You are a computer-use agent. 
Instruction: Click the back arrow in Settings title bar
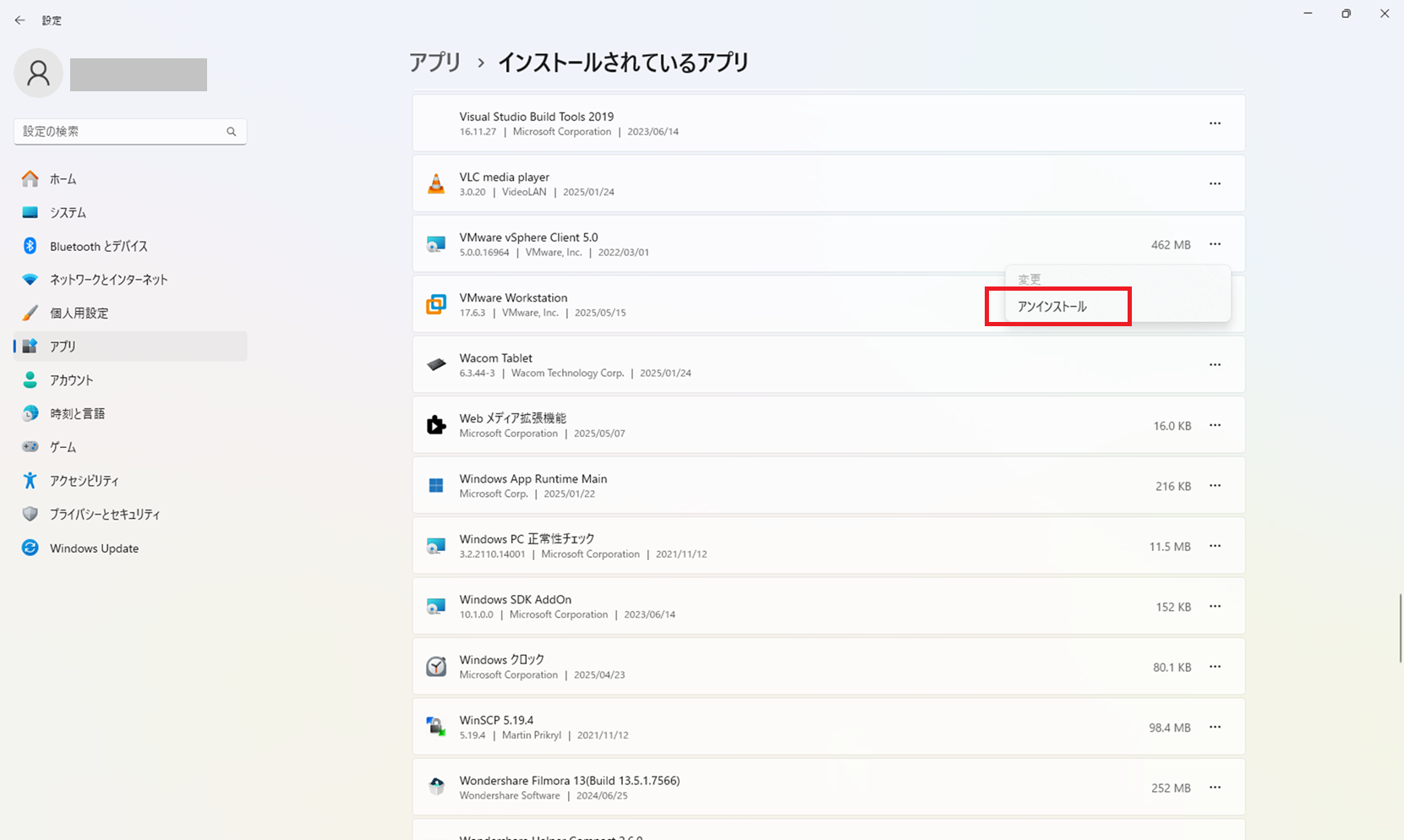coord(19,20)
